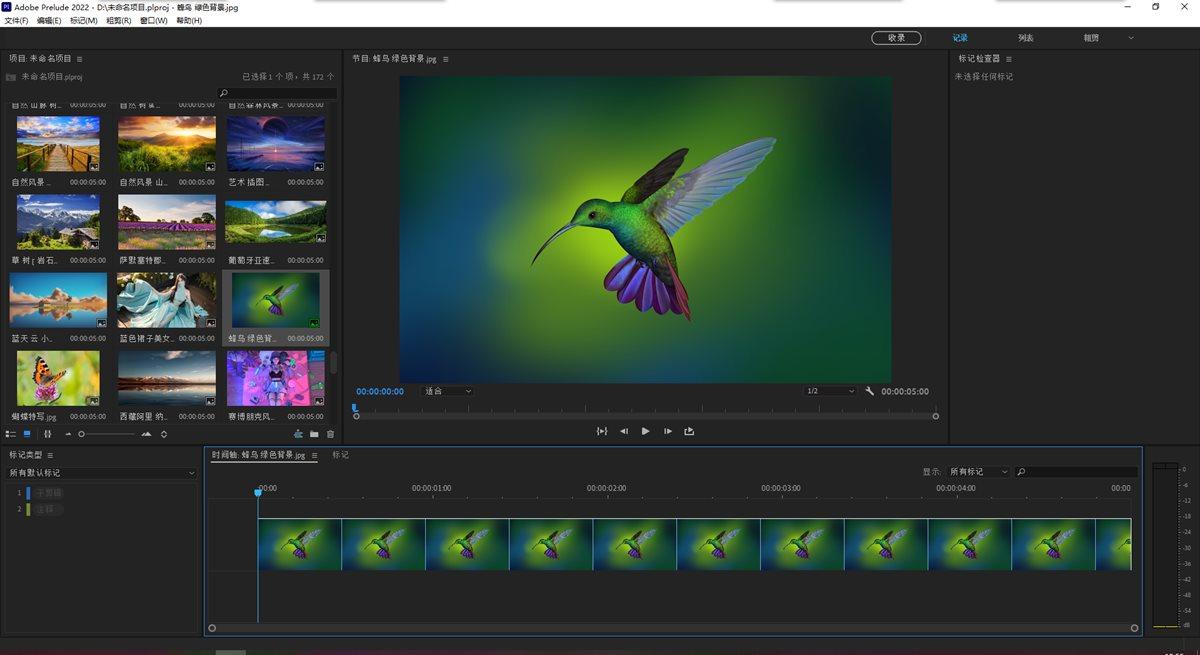The height and width of the screenshot is (655, 1200).
Task: Switch project panel to list view
Action: 11,434
